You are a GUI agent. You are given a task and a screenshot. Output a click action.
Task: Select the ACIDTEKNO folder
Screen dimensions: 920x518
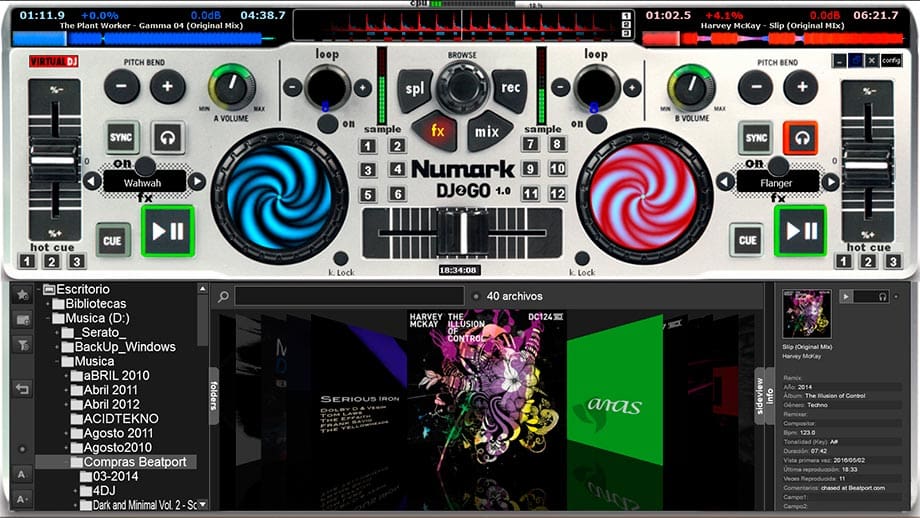tap(121, 419)
